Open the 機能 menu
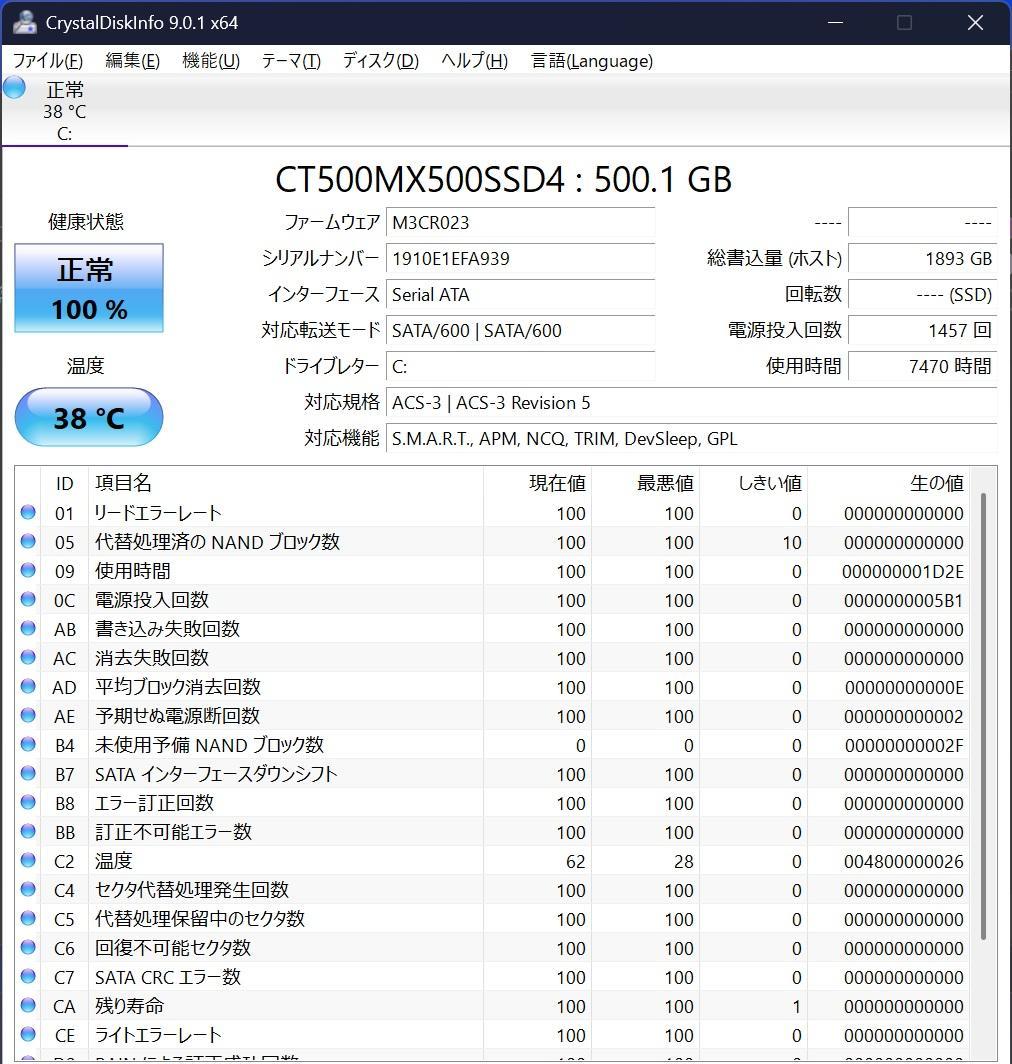Screen dimensions: 1012x1064 tap(210, 61)
